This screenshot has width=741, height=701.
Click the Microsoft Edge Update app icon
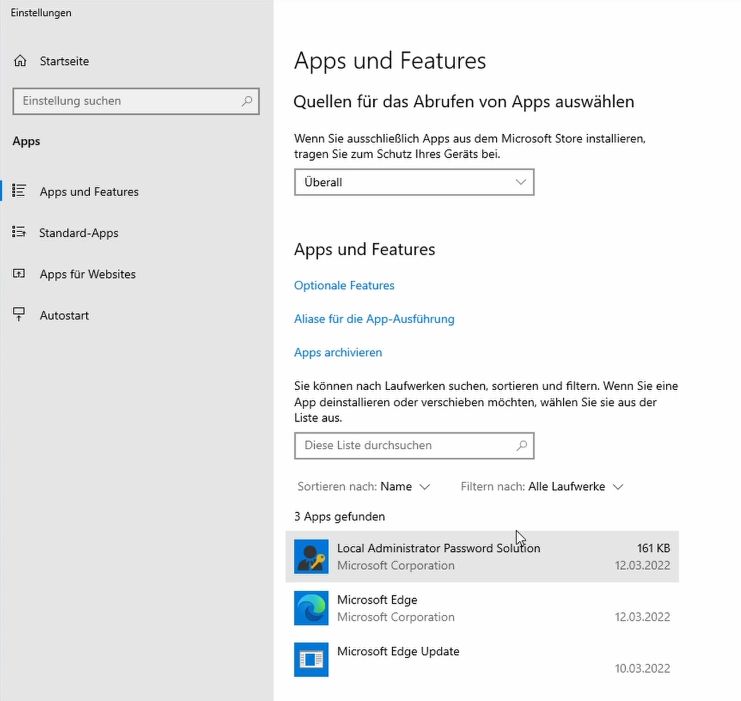311,659
